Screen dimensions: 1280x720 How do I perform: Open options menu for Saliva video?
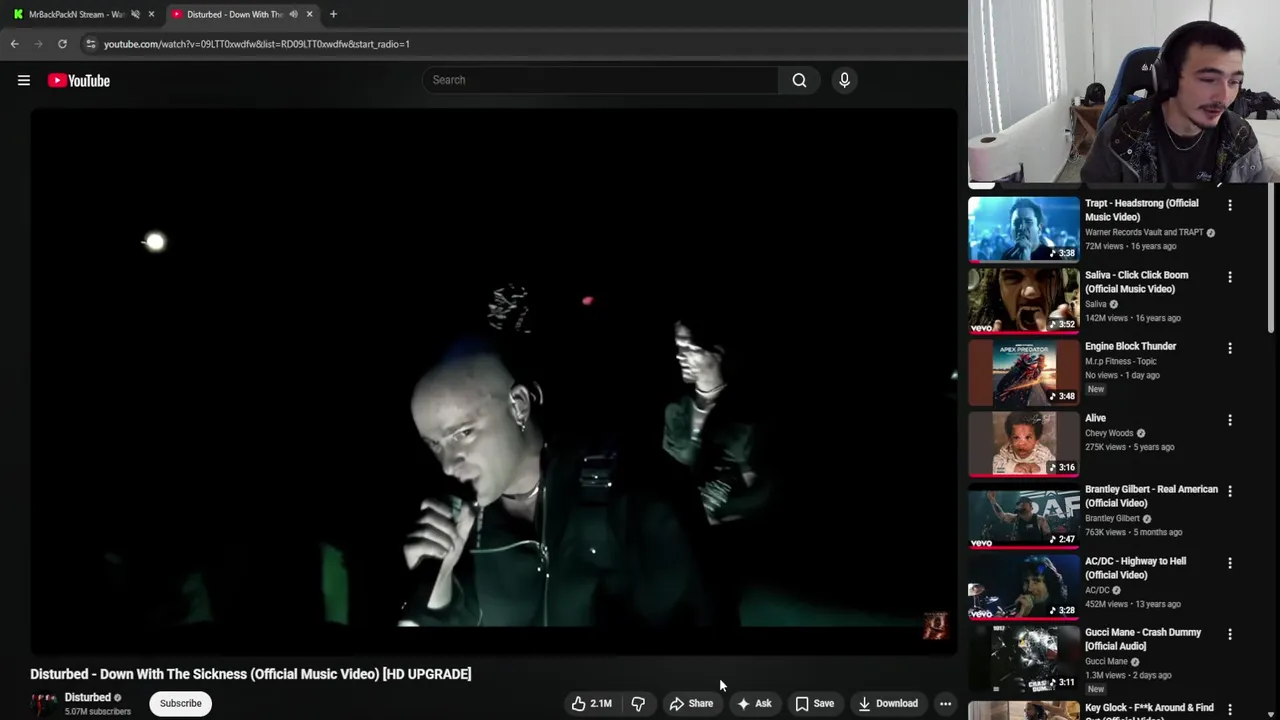coord(1230,277)
